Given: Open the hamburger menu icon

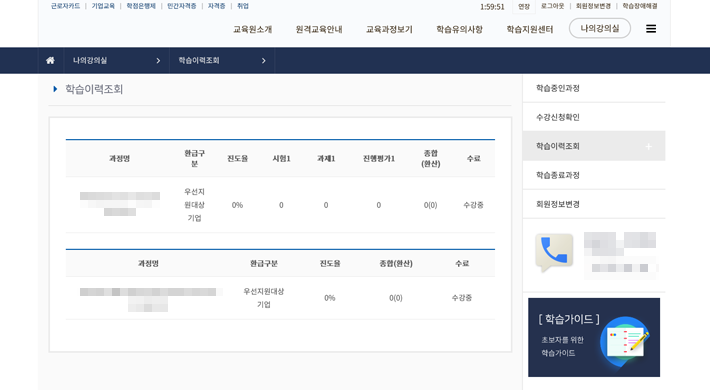Looking at the screenshot, I should click(651, 29).
